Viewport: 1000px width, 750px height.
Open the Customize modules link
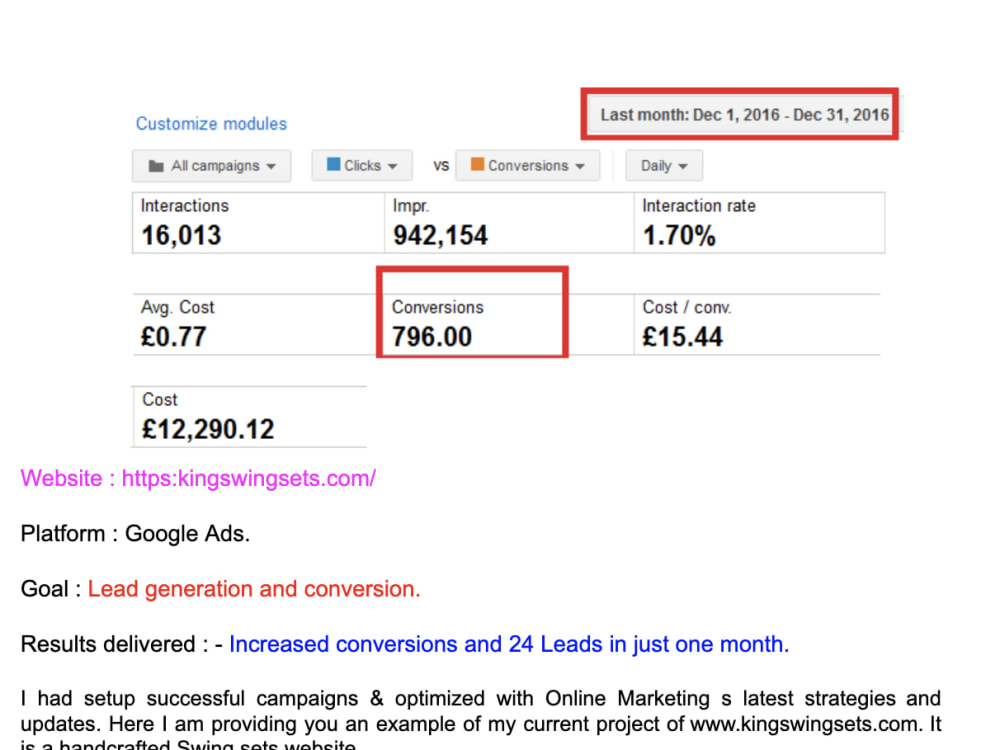coord(211,124)
